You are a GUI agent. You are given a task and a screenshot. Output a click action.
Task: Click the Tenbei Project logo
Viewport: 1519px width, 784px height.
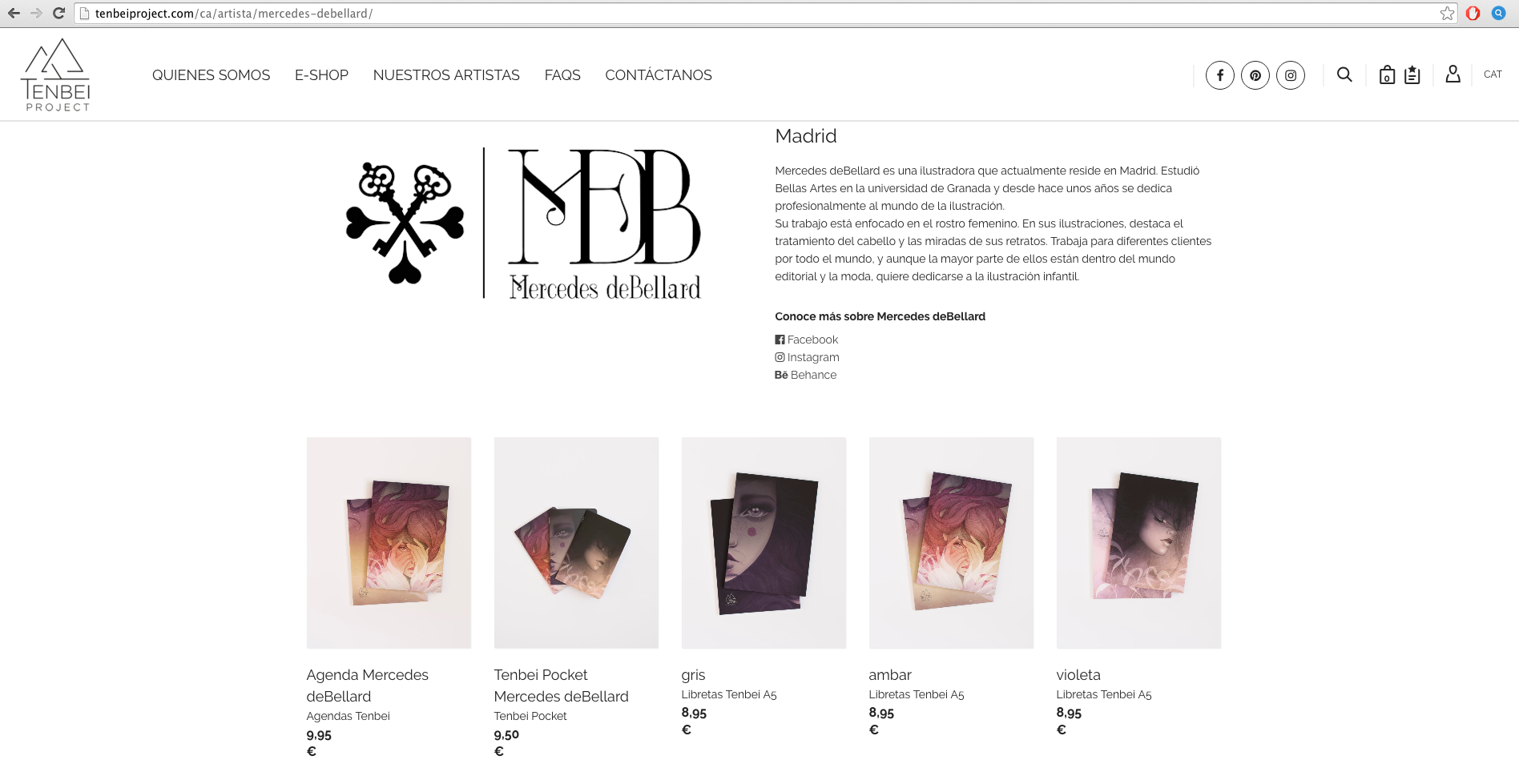click(x=55, y=74)
